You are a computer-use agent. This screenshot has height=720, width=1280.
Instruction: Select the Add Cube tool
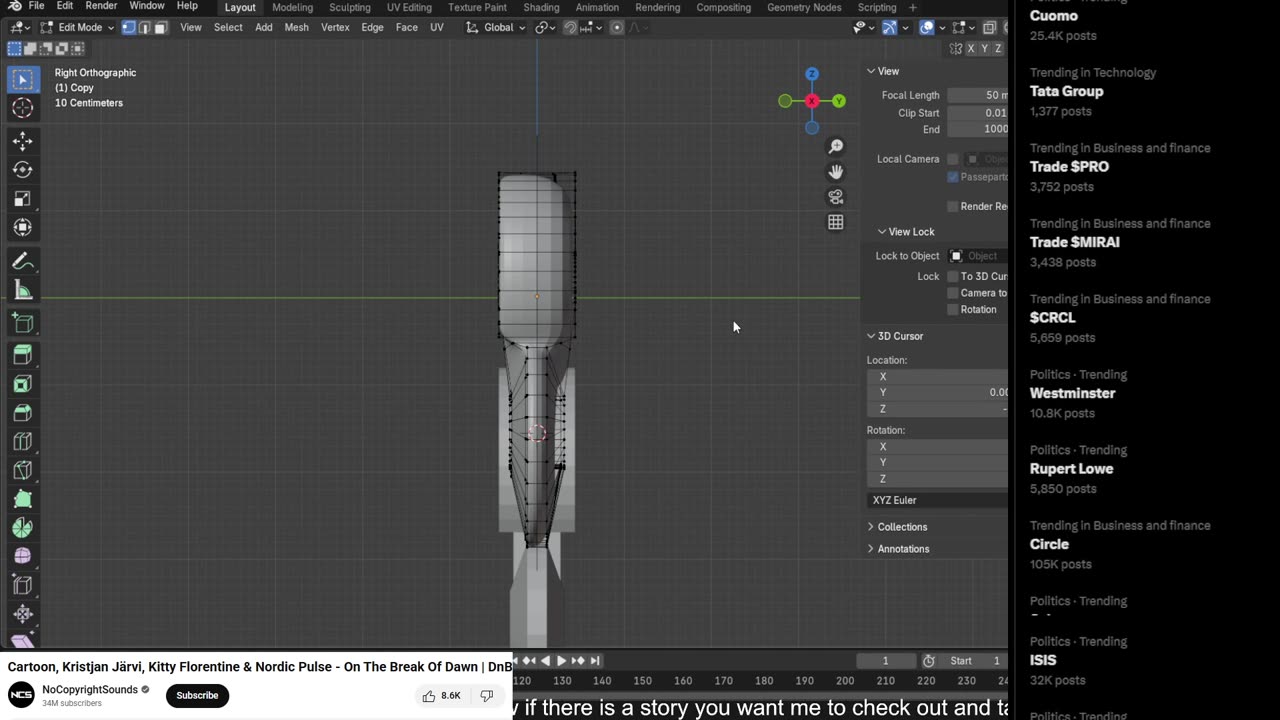click(22, 323)
